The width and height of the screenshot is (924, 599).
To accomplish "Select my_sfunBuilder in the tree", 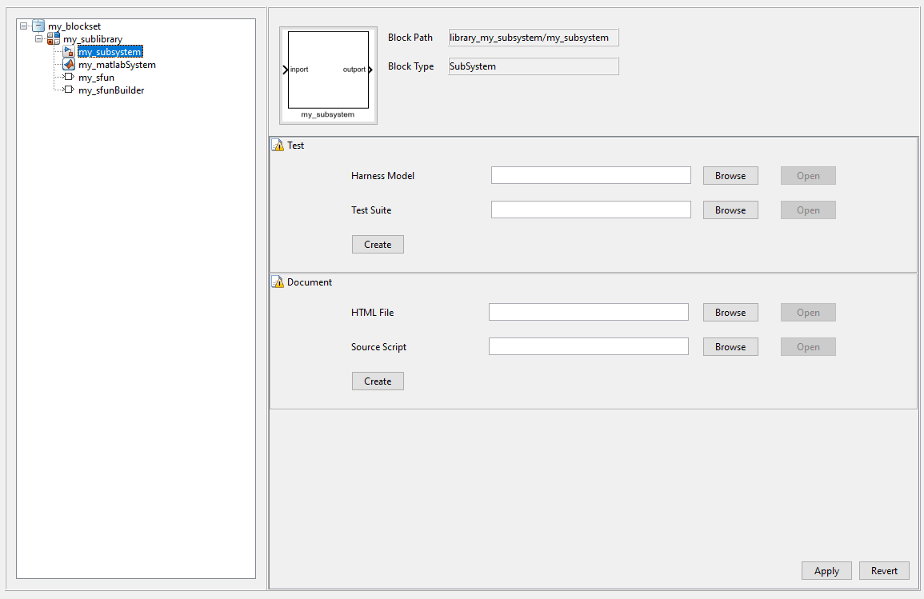I will (x=111, y=90).
